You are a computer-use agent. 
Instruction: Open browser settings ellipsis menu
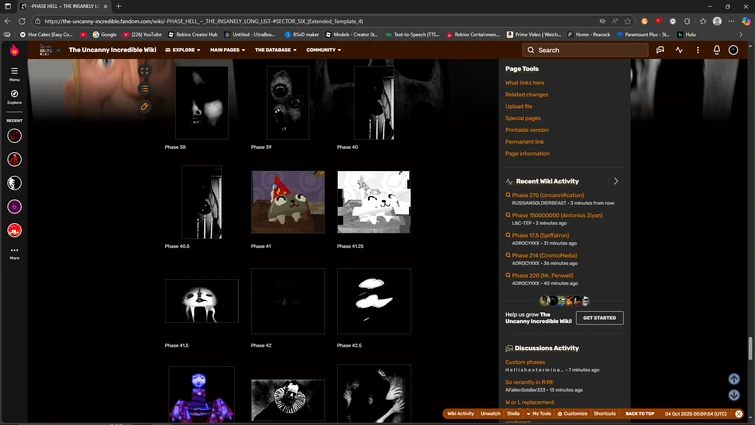tap(731, 21)
